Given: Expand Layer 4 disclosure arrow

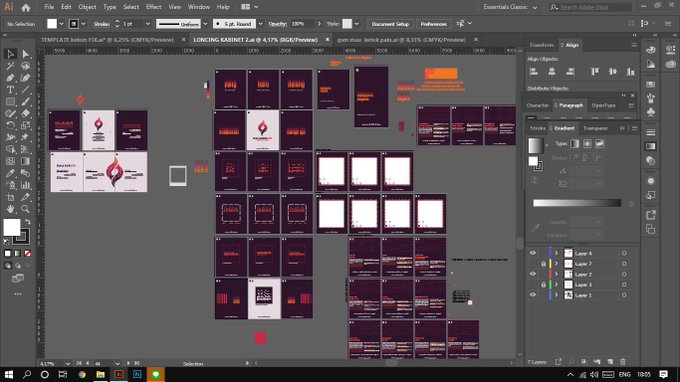Looking at the screenshot, I should click(x=556, y=253).
